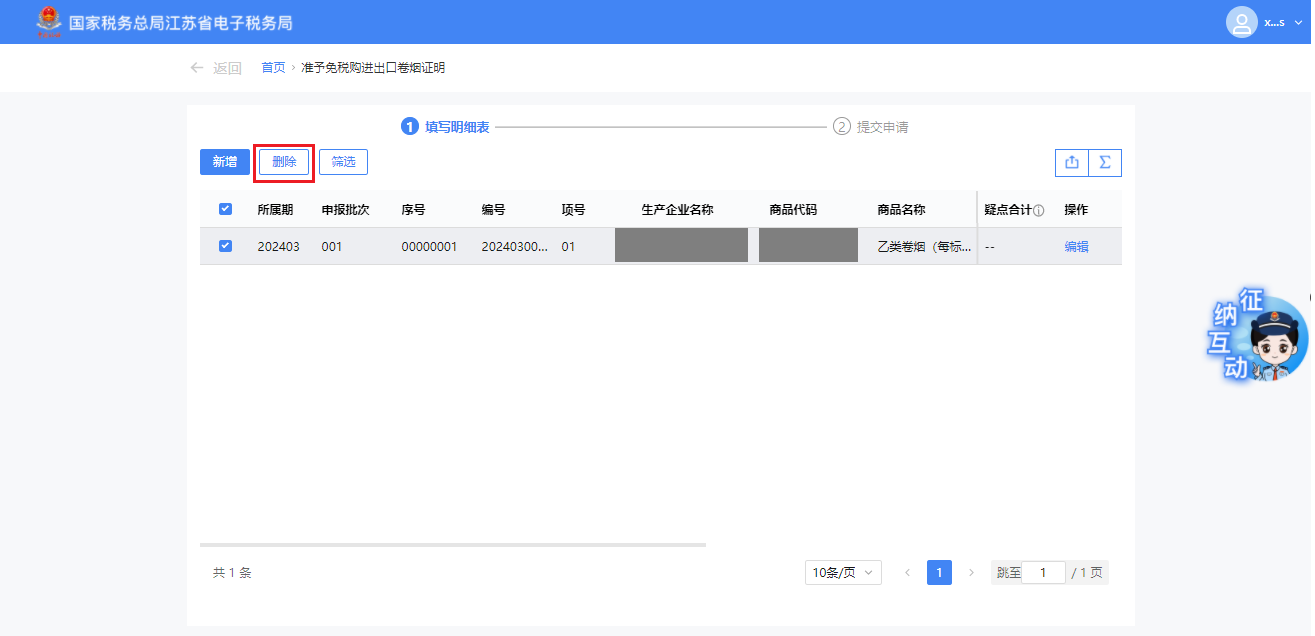The height and width of the screenshot is (636, 1315).
Task: Toggle the select-all header checkbox
Action: [225, 209]
